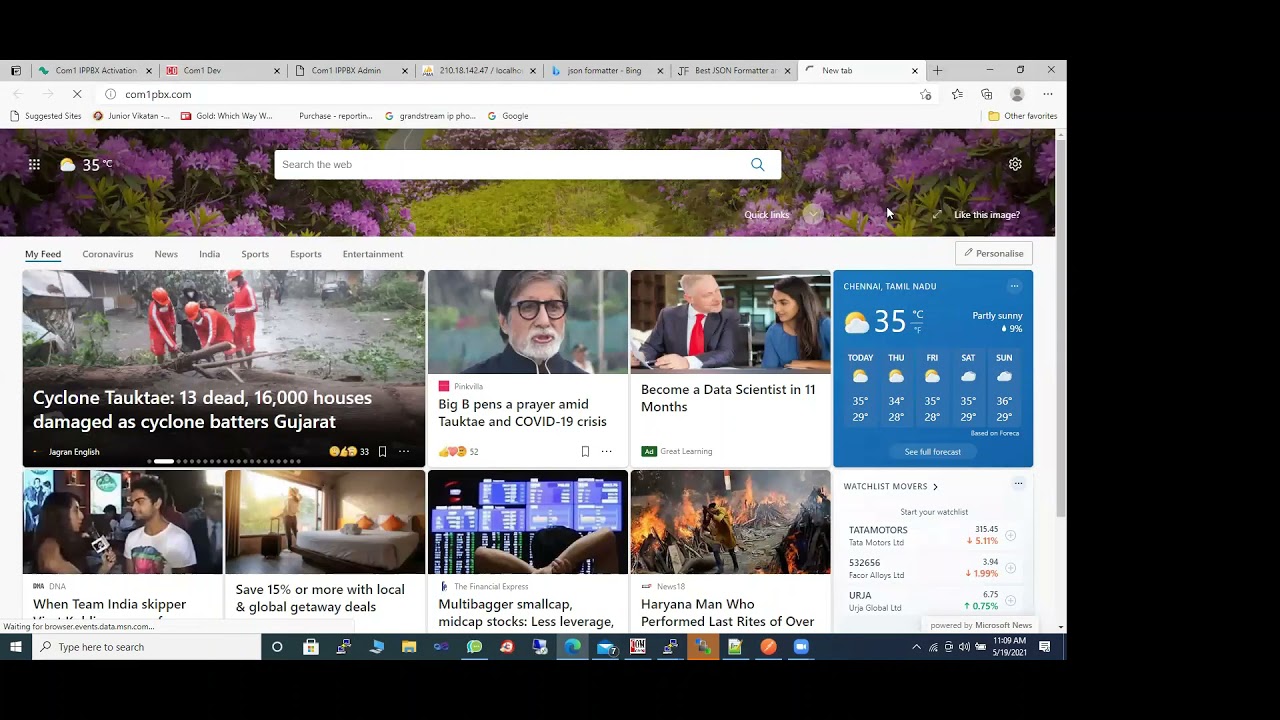This screenshot has height=720, width=1280.
Task: Select the India feed tab
Action: [209, 254]
